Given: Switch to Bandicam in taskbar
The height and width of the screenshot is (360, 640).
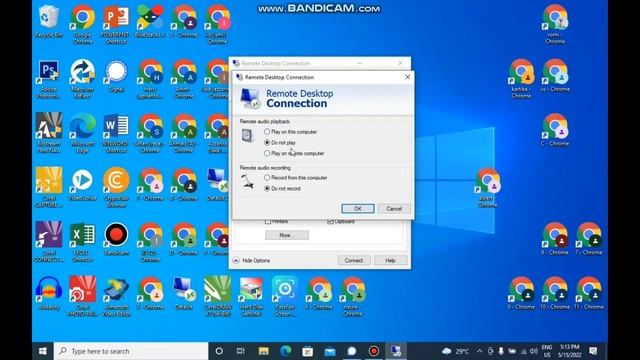Looking at the screenshot, I should (x=373, y=351).
